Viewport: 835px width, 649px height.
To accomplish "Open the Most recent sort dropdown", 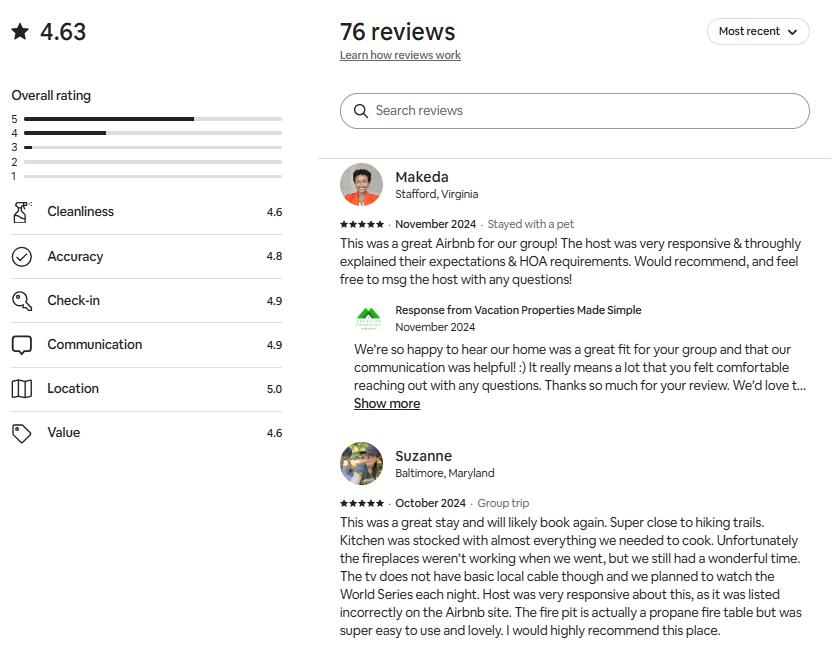I will (x=758, y=32).
